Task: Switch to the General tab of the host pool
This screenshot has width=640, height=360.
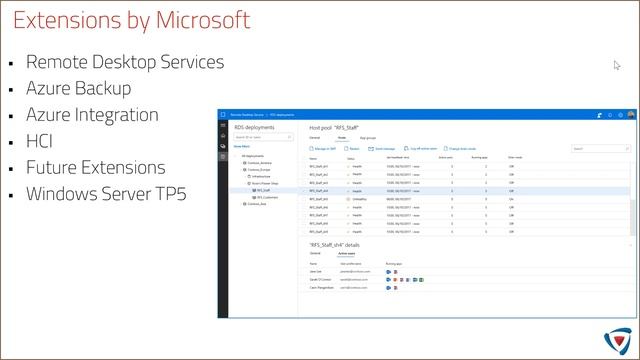Action: tap(315, 138)
